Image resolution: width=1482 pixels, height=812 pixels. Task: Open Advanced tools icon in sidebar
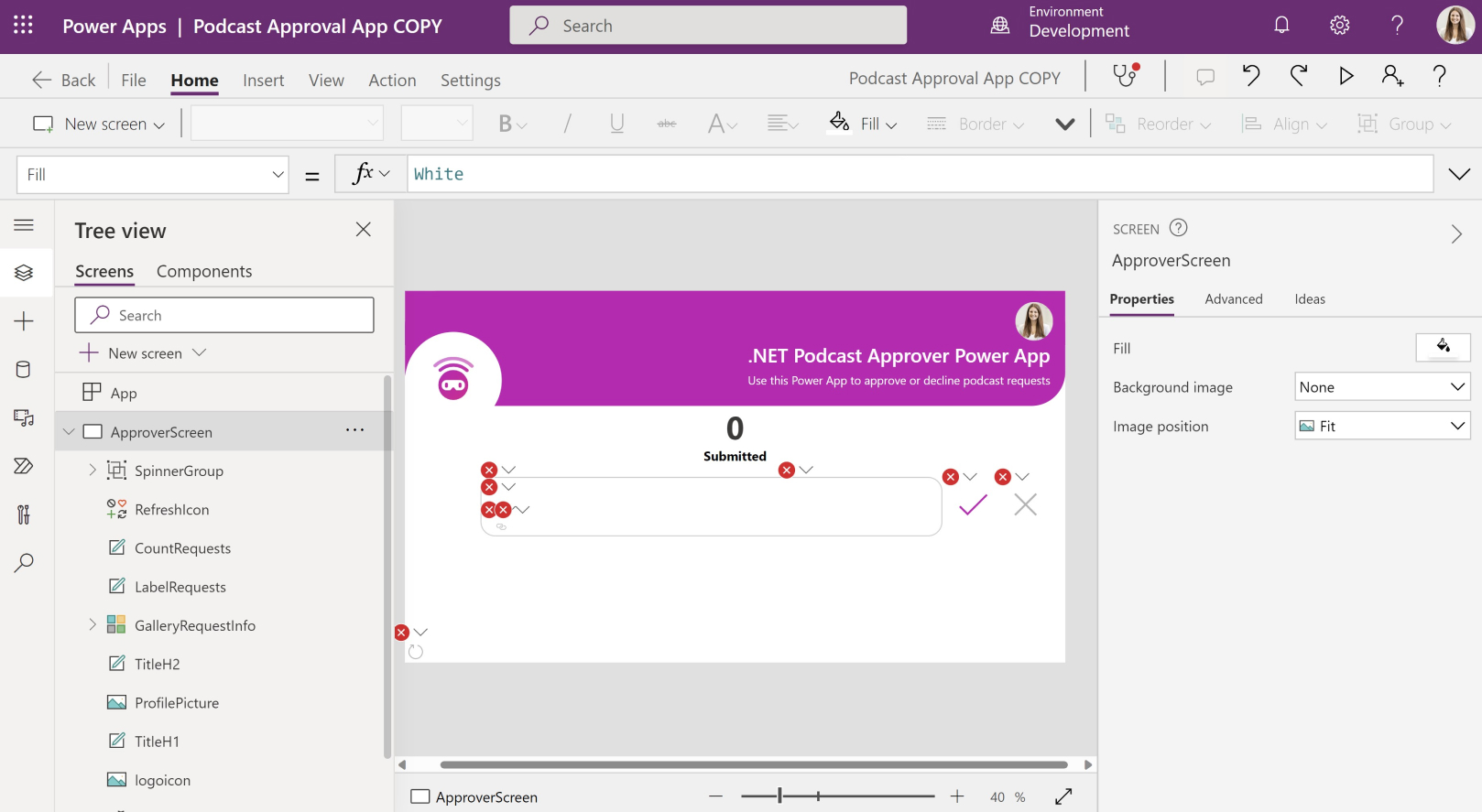[x=24, y=514]
